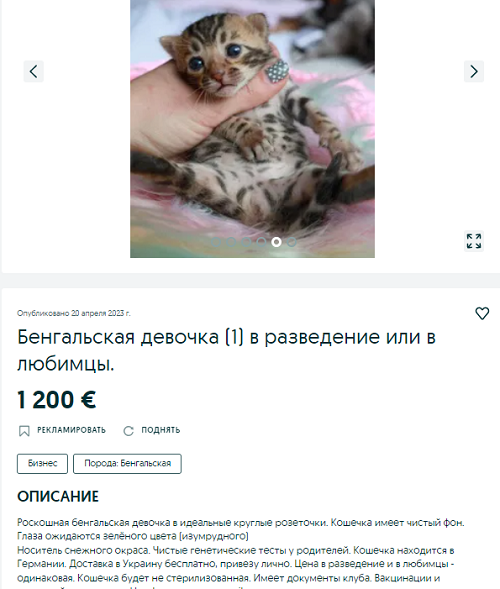
Task: Go to the previous kitten photo
Action: coord(33,71)
